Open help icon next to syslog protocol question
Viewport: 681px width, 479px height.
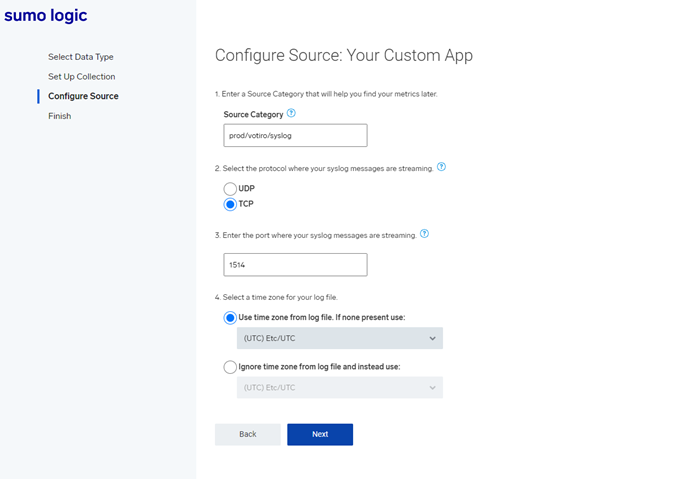441,167
